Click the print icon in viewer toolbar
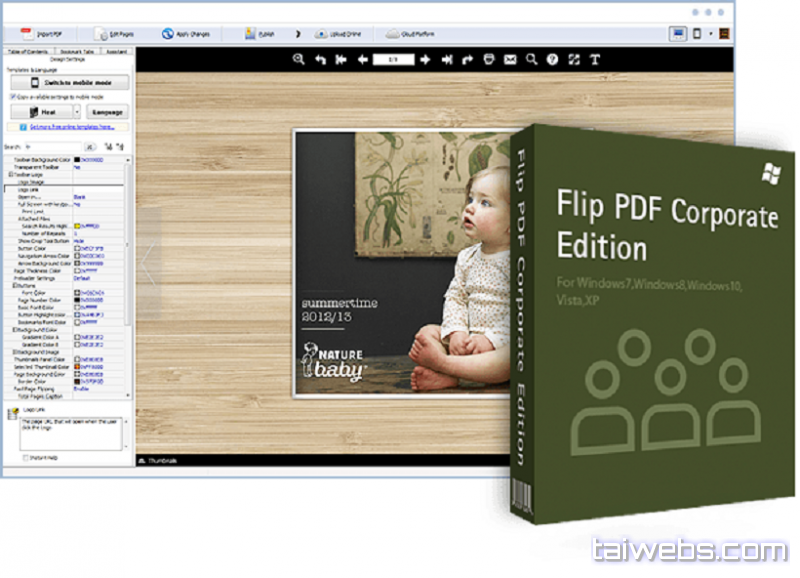 click(x=489, y=60)
